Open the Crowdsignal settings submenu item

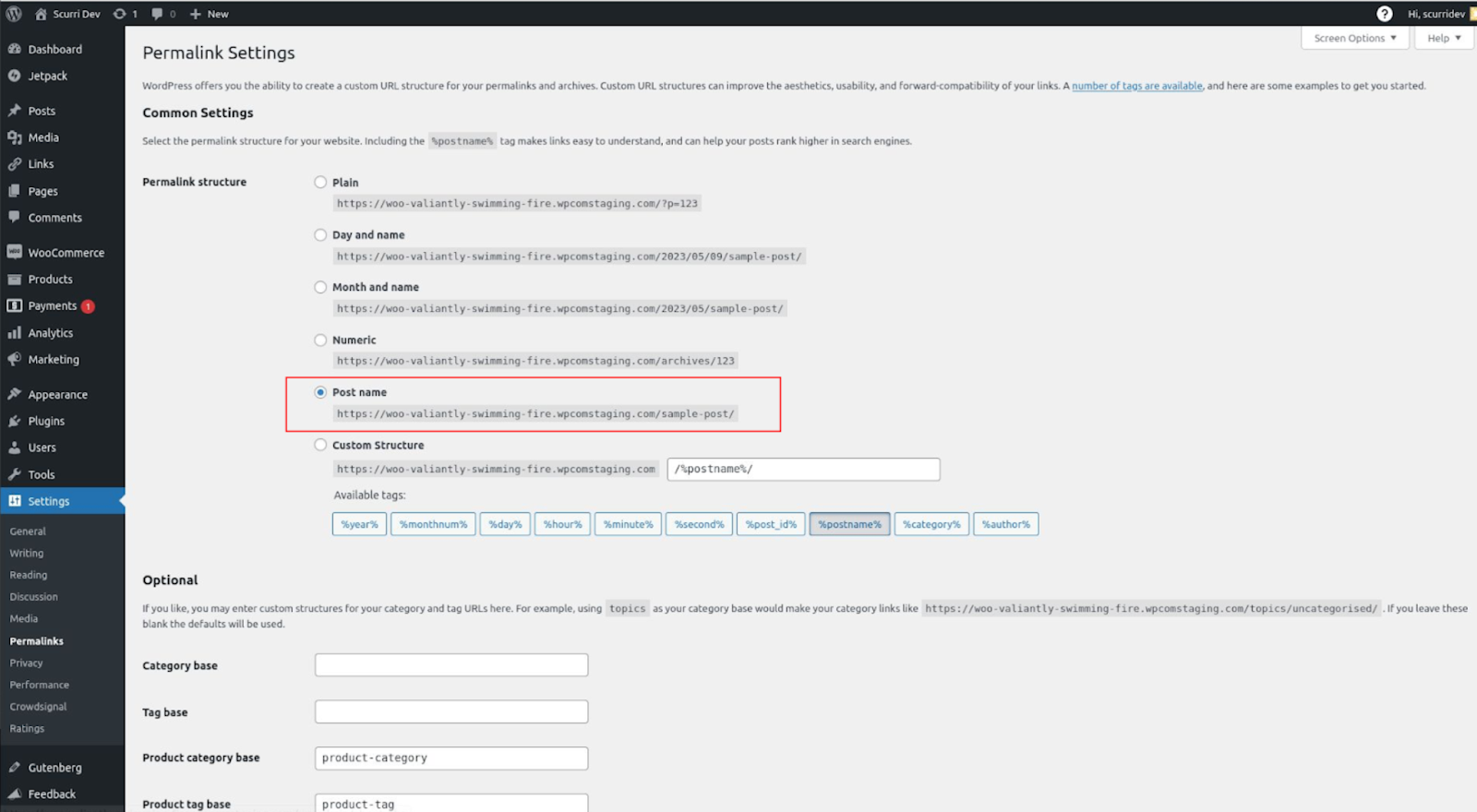point(38,707)
